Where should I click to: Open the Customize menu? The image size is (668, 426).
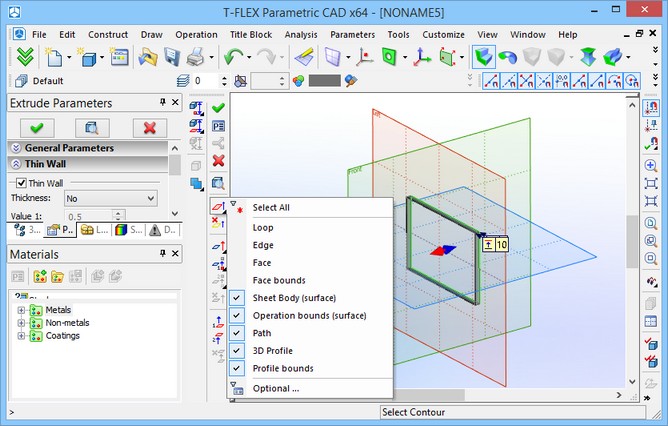(443, 35)
